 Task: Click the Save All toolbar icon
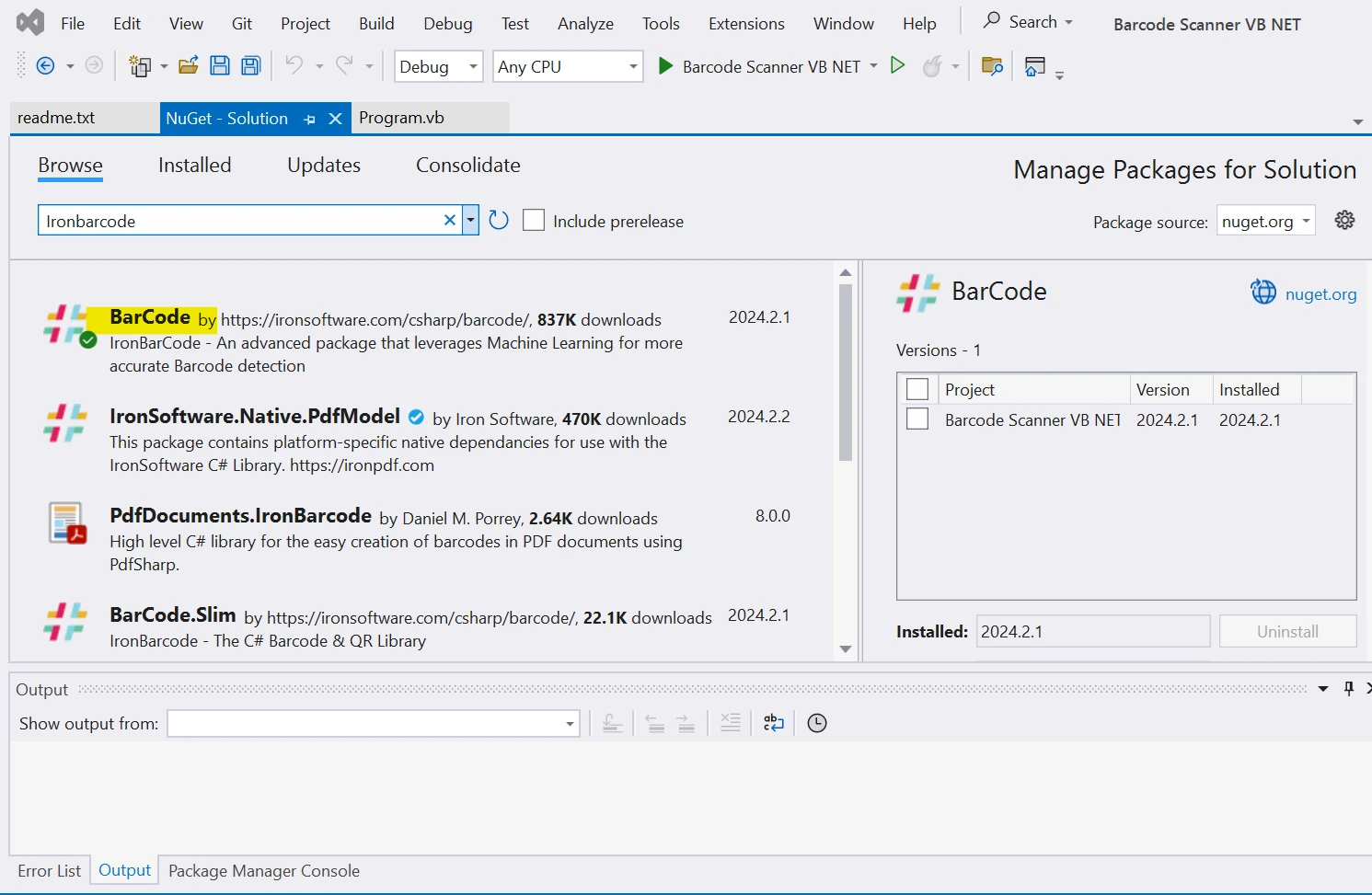point(250,65)
